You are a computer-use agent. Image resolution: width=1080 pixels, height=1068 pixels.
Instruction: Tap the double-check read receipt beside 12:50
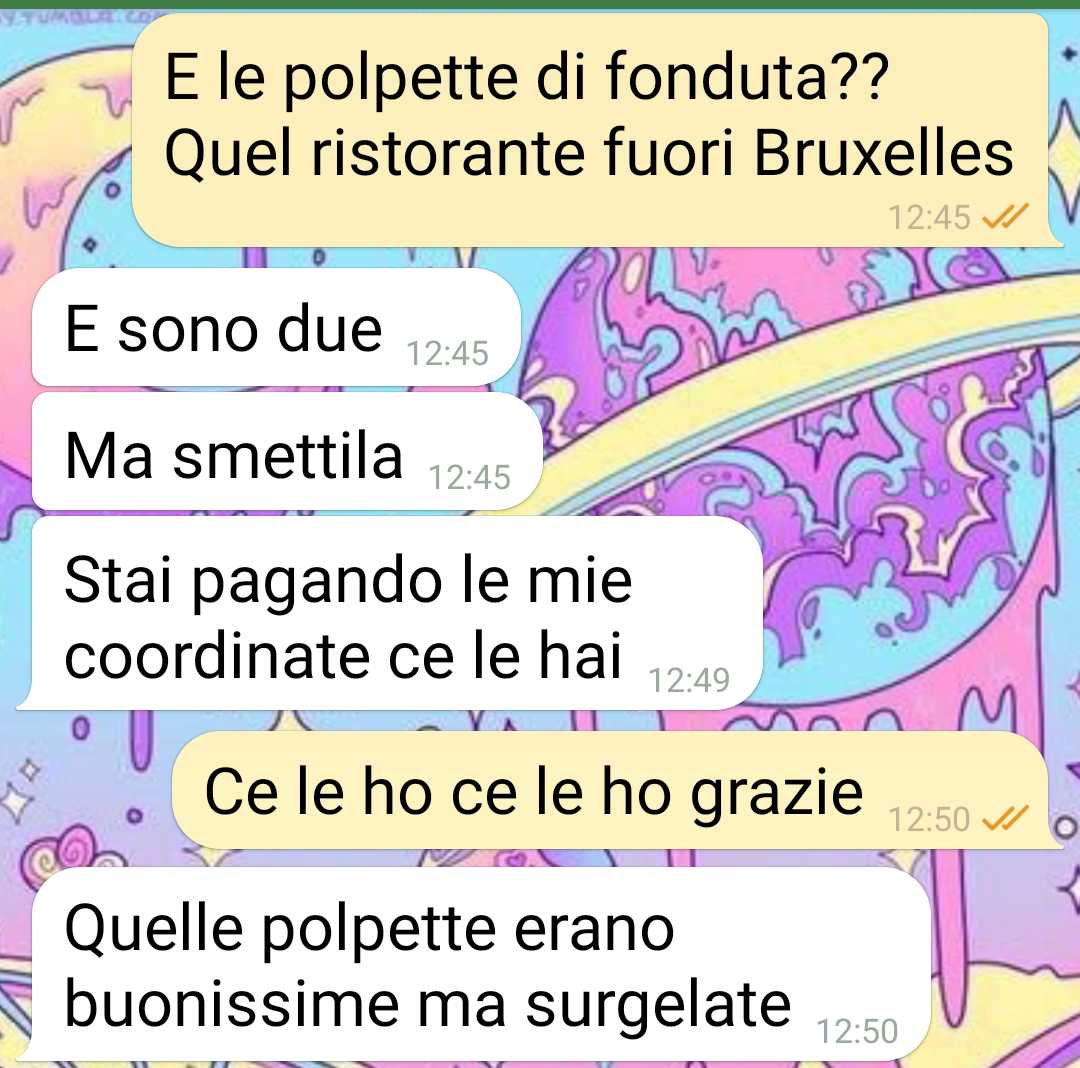(1005, 819)
